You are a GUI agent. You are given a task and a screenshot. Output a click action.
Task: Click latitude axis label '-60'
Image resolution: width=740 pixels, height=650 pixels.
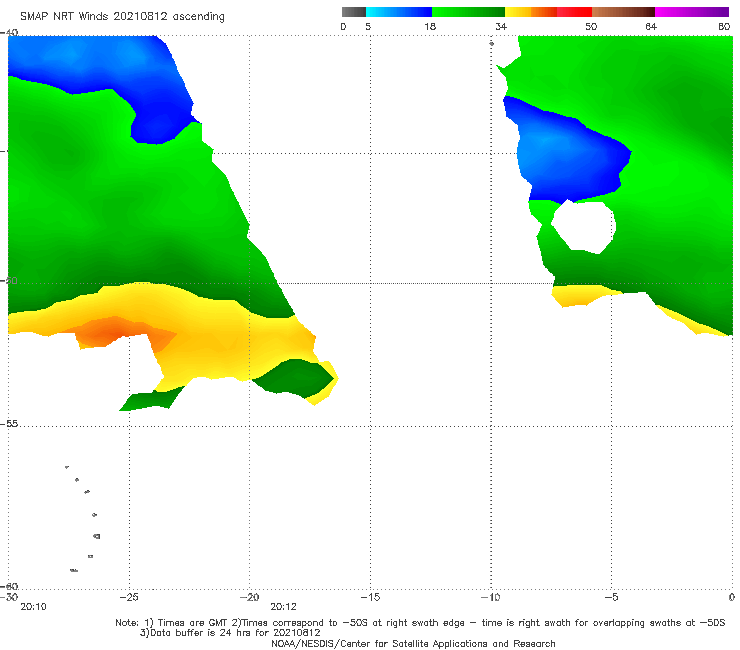9,586
